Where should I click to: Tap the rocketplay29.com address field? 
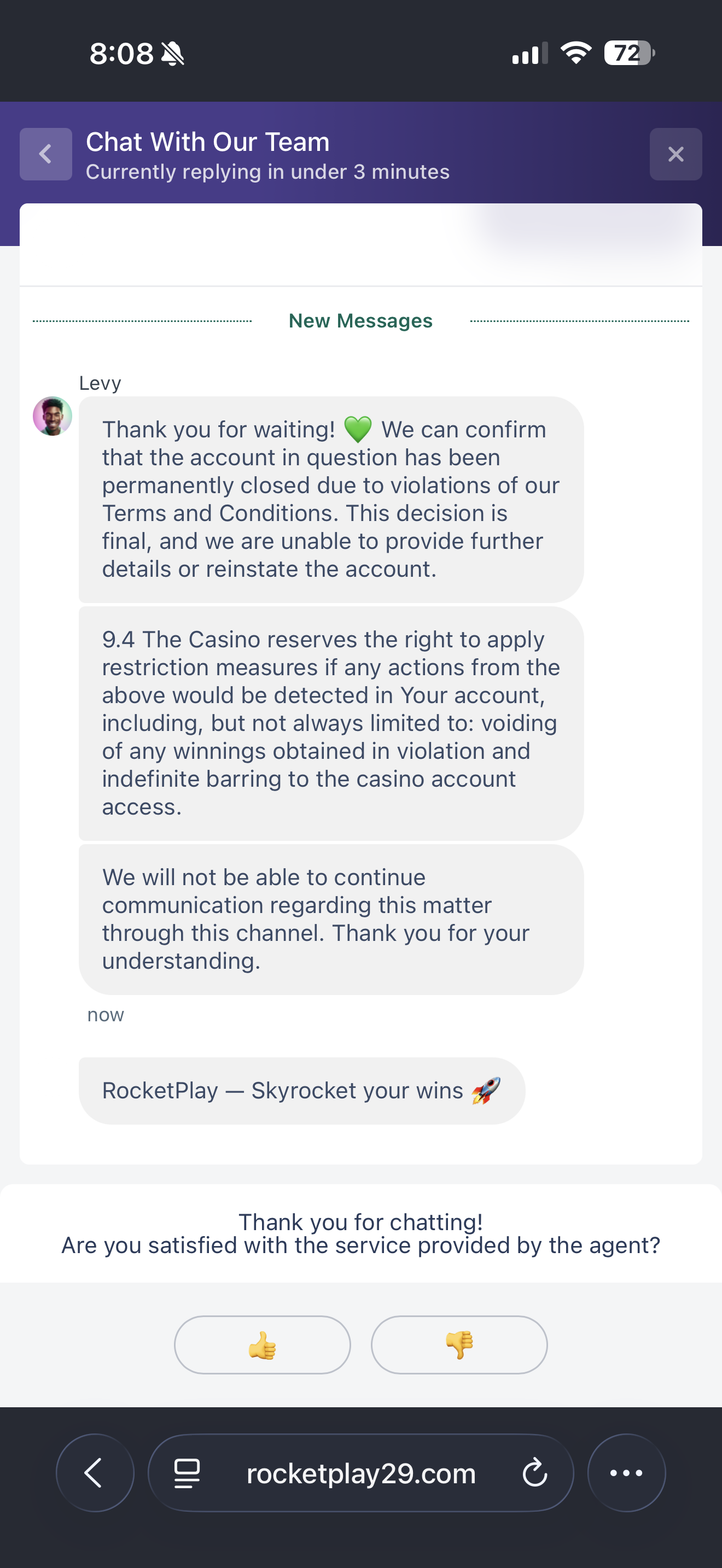[360, 1473]
